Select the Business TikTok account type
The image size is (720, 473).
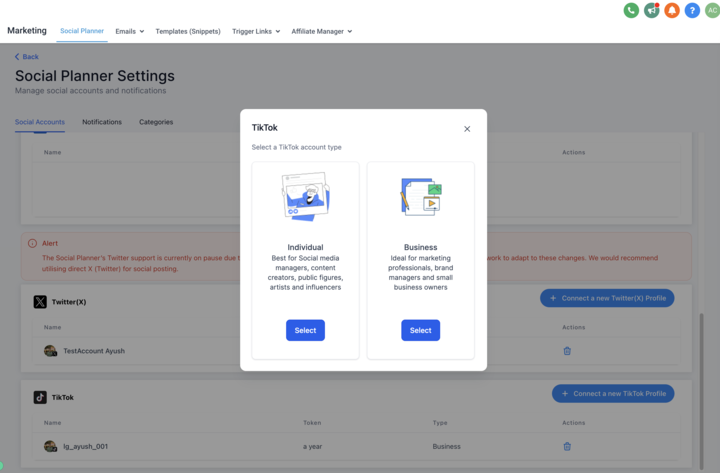tap(421, 330)
